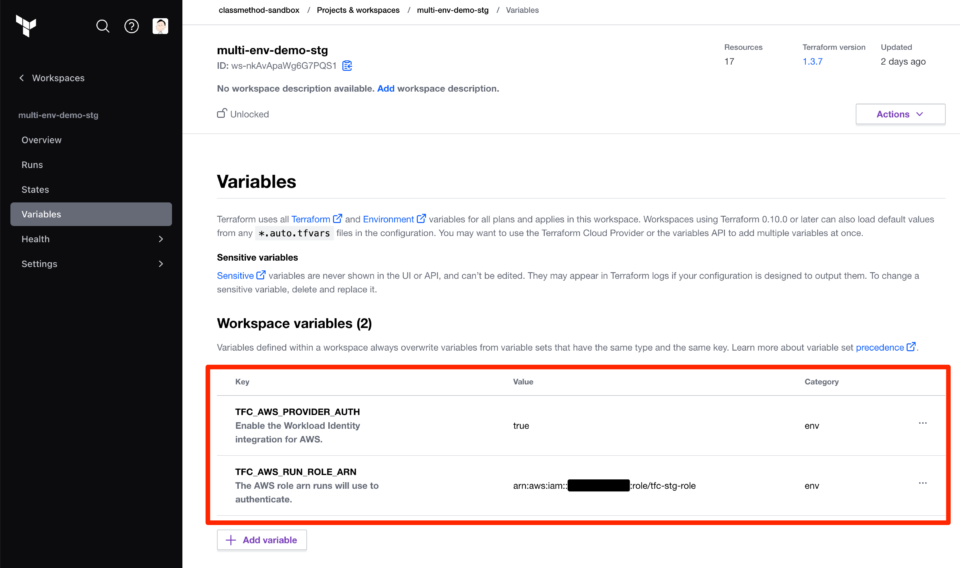
Task: Open the help question mark icon
Action: click(x=132, y=26)
